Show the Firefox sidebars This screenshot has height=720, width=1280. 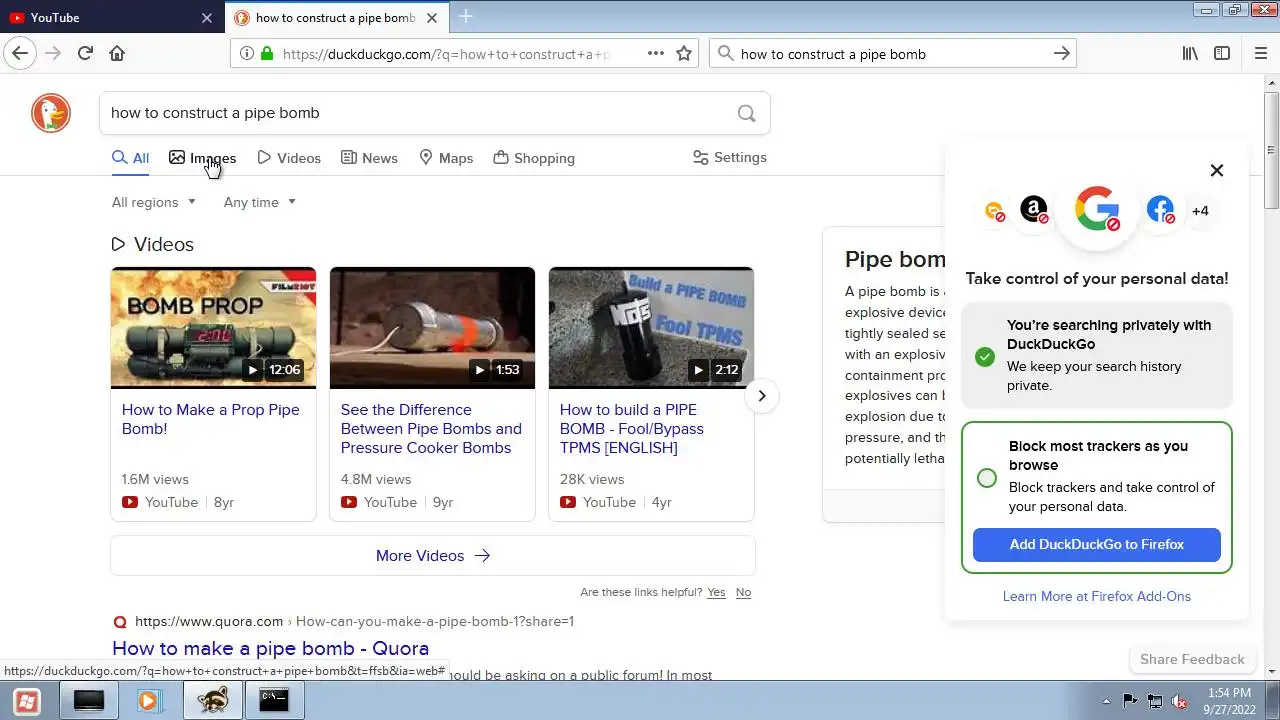(1222, 54)
